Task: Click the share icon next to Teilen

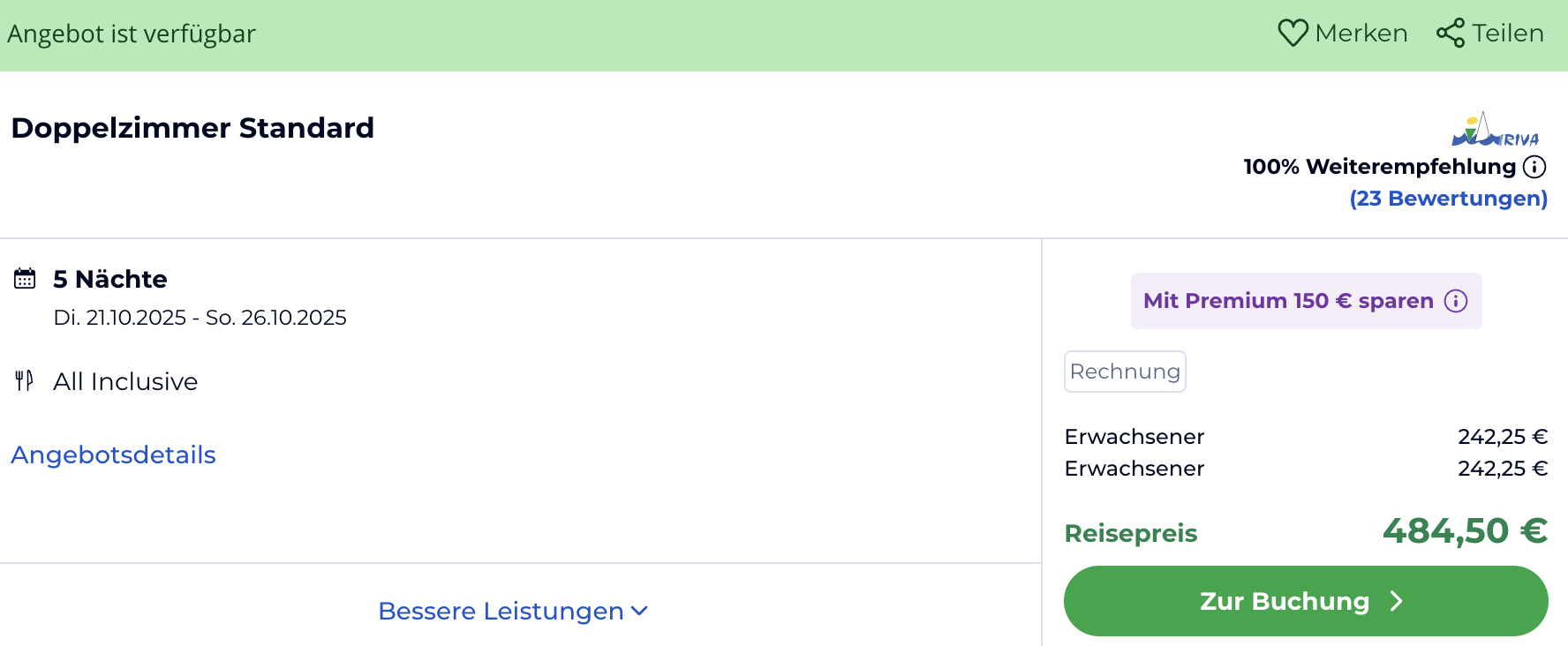Action: (x=1450, y=34)
